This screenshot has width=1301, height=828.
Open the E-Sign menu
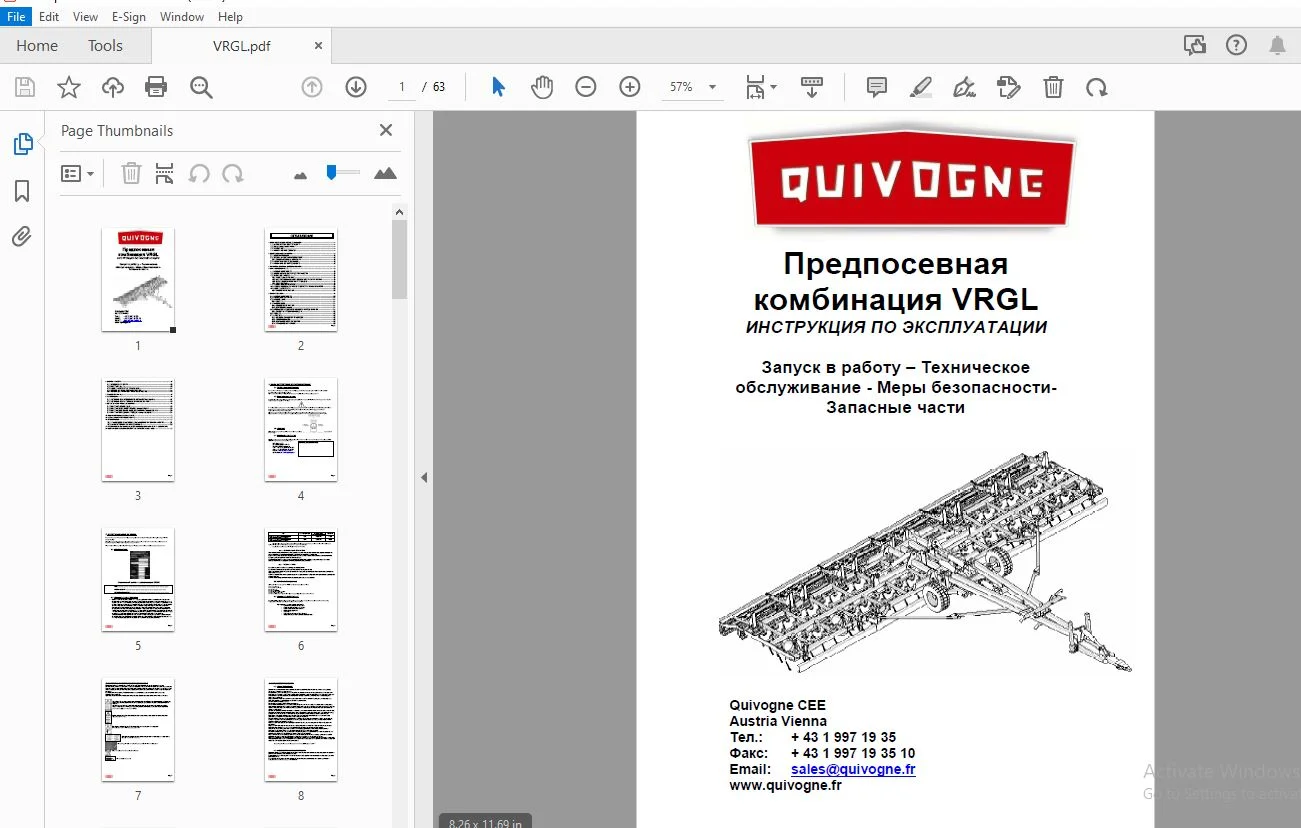130,17
